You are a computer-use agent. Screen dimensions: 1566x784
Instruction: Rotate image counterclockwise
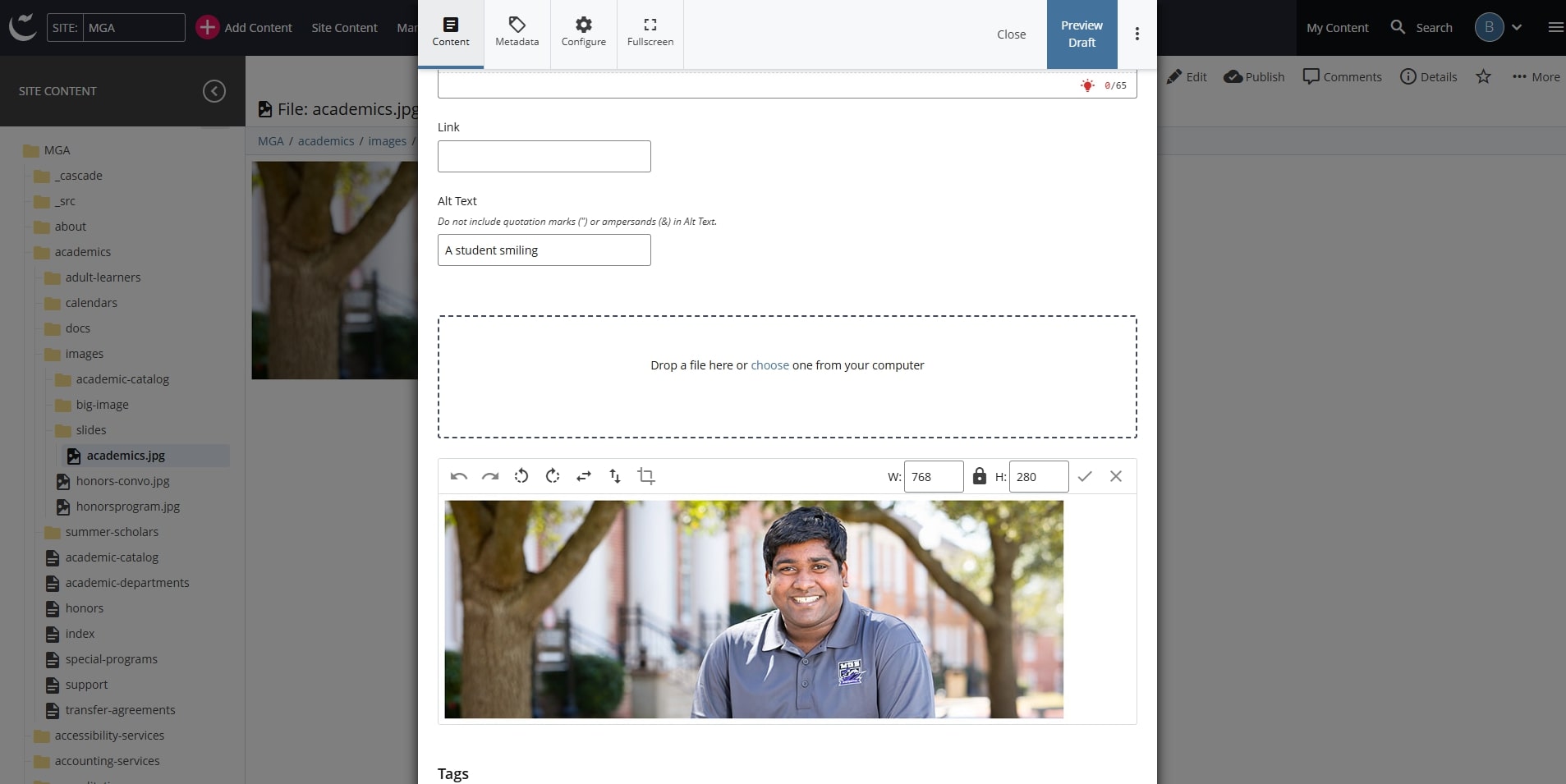[521, 476]
